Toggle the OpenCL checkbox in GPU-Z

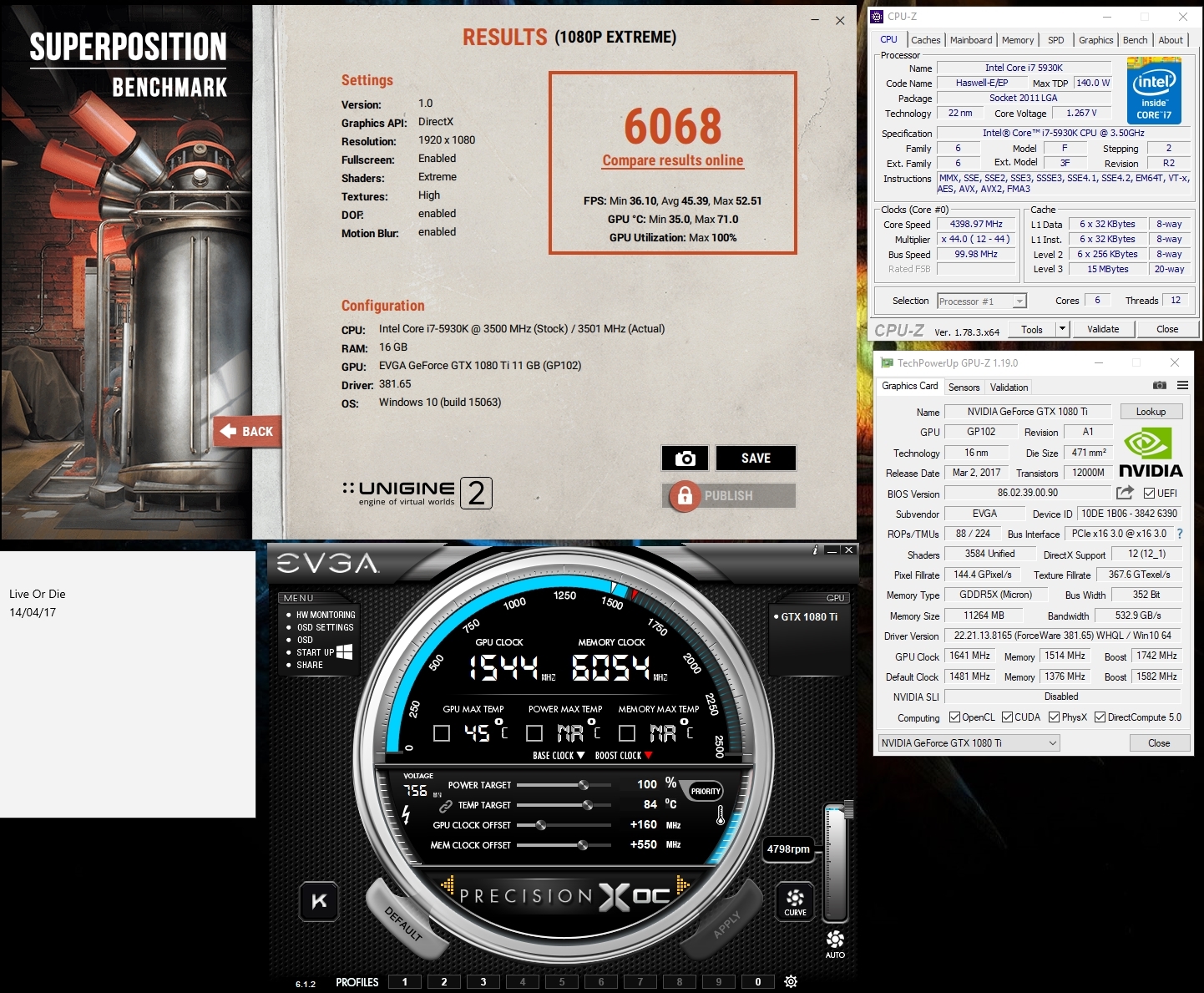[x=954, y=717]
